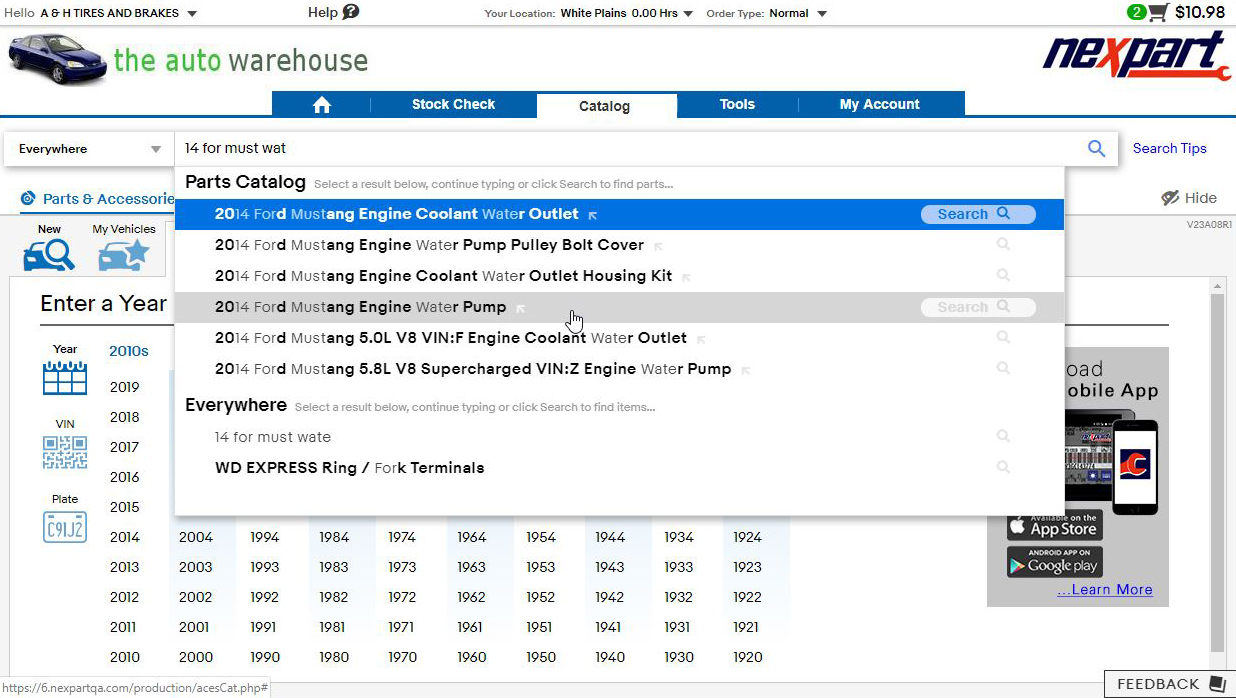The image size is (1236, 698).
Task: Click the App Store download badge
Action: click(1053, 525)
